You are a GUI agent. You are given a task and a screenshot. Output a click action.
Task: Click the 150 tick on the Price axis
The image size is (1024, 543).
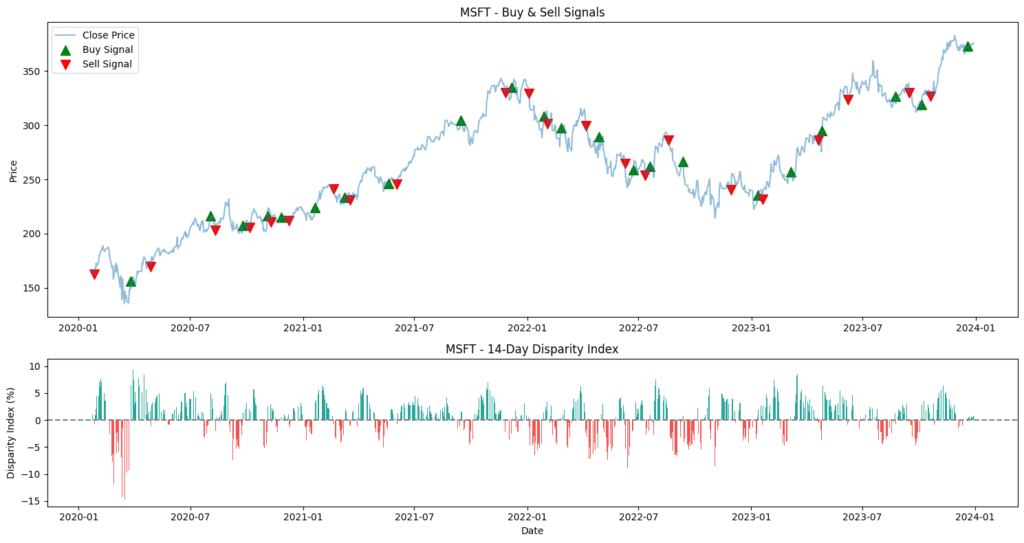pos(33,288)
